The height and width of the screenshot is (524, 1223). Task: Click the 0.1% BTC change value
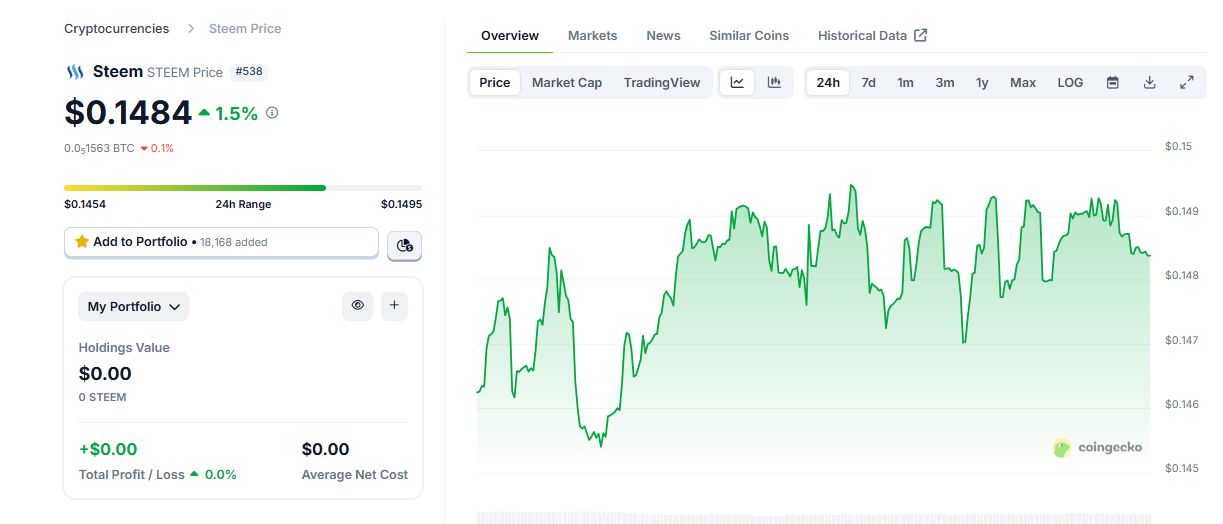point(162,148)
